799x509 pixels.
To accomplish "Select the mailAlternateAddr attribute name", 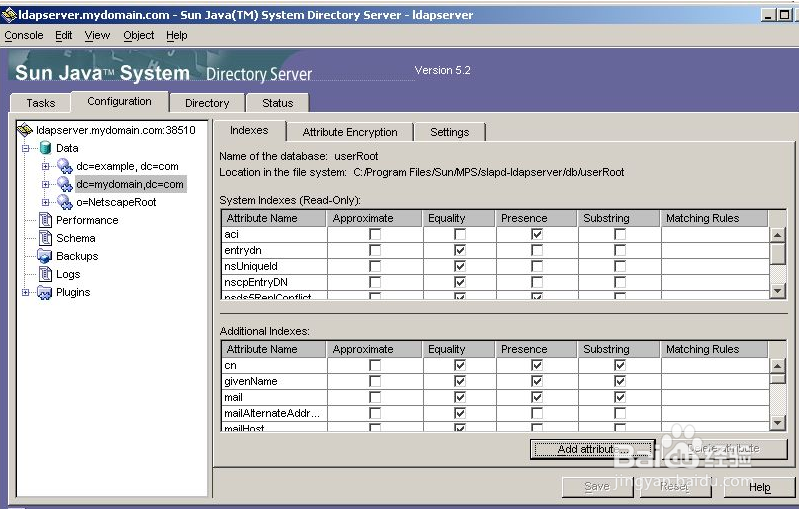I will 272,413.
